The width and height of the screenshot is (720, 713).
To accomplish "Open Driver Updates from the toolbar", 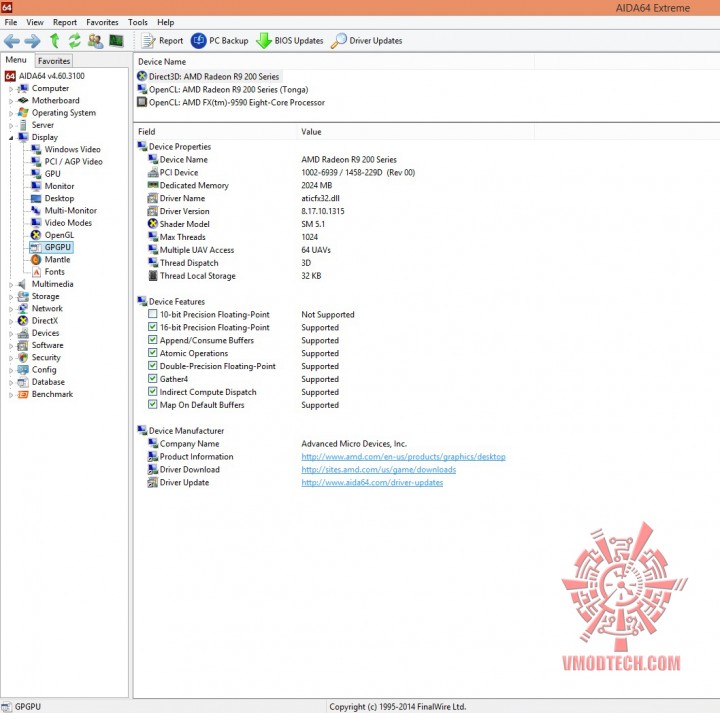I will 366,41.
